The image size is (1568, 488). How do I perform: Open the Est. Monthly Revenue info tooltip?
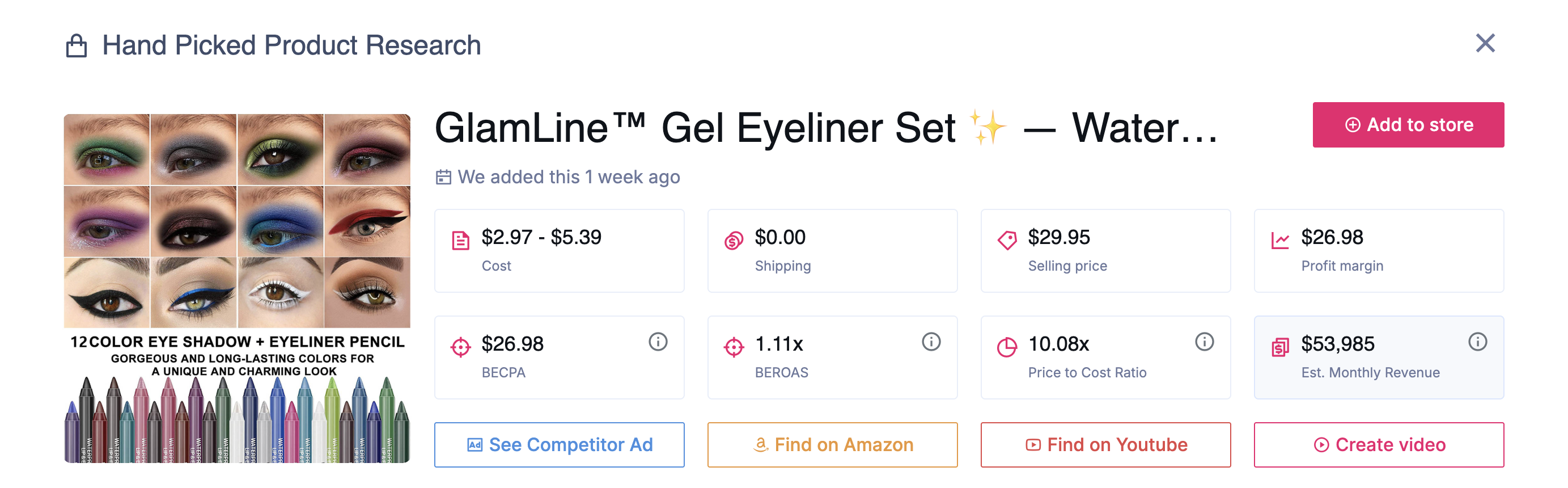click(x=1477, y=342)
